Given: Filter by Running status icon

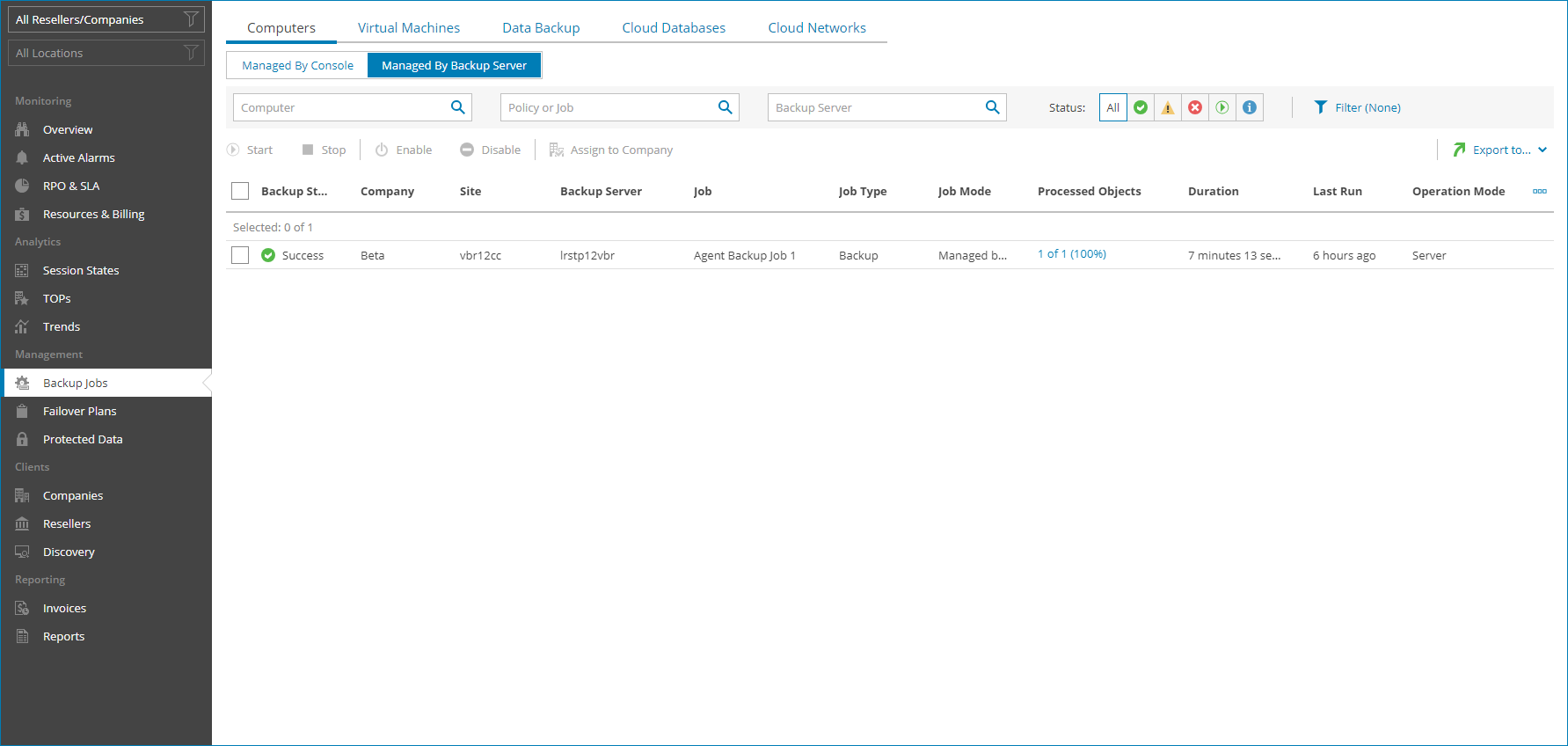Looking at the screenshot, I should click(1222, 107).
